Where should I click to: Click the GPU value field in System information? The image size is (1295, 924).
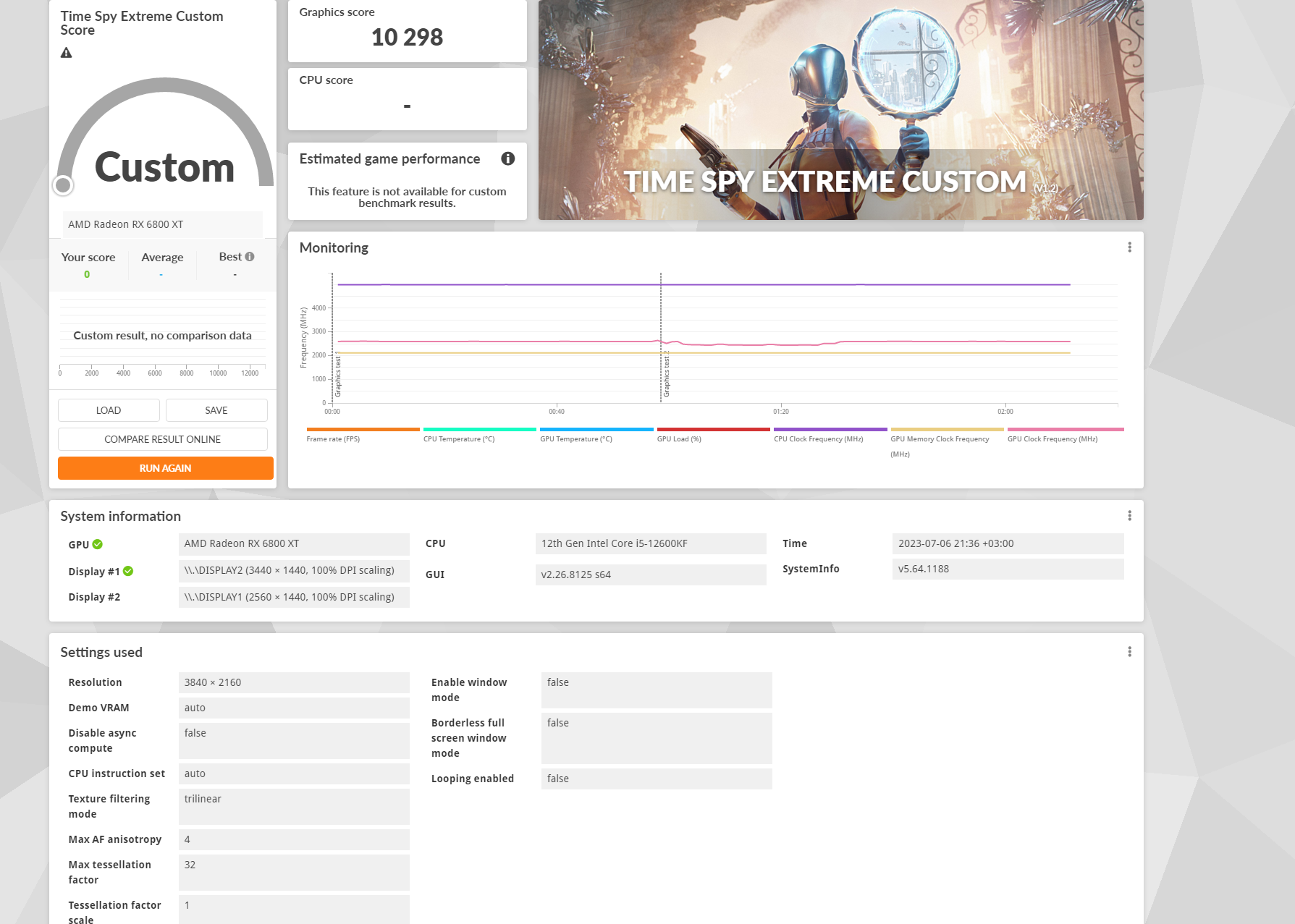(294, 543)
